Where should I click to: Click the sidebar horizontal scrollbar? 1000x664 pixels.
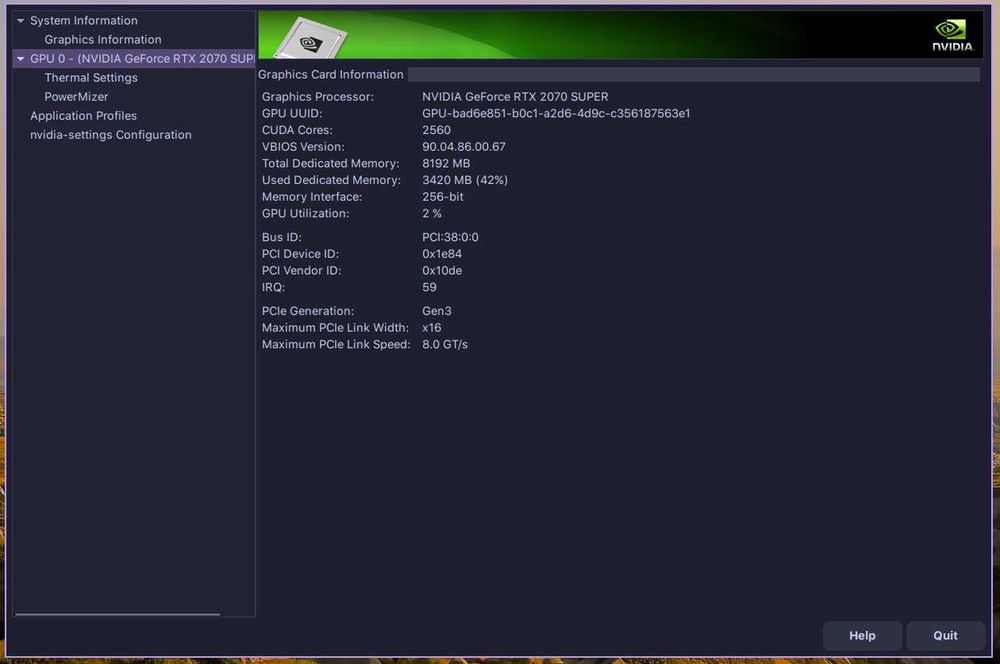click(117, 614)
